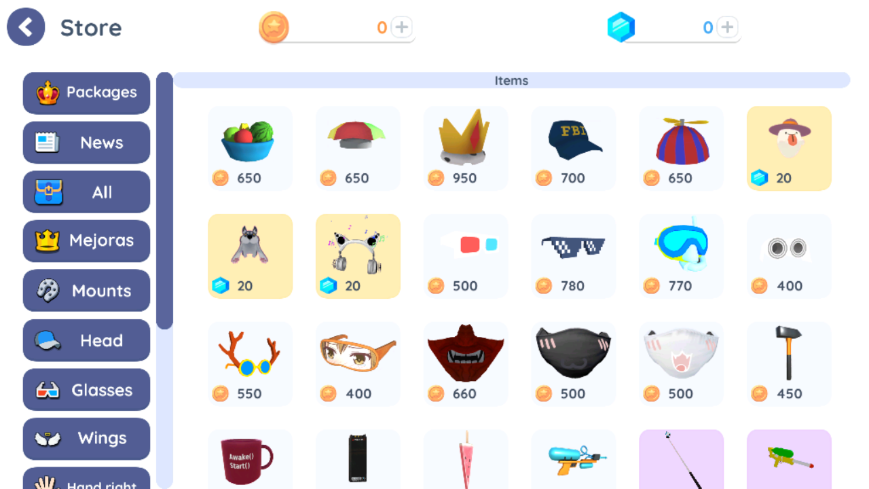Open the News section
869x489 pixels.
(86, 142)
